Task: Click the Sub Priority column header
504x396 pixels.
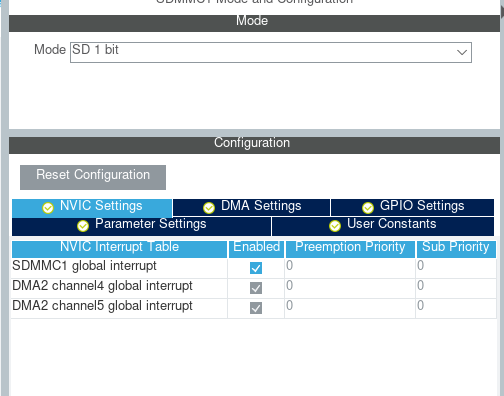Action: [x=456, y=249]
